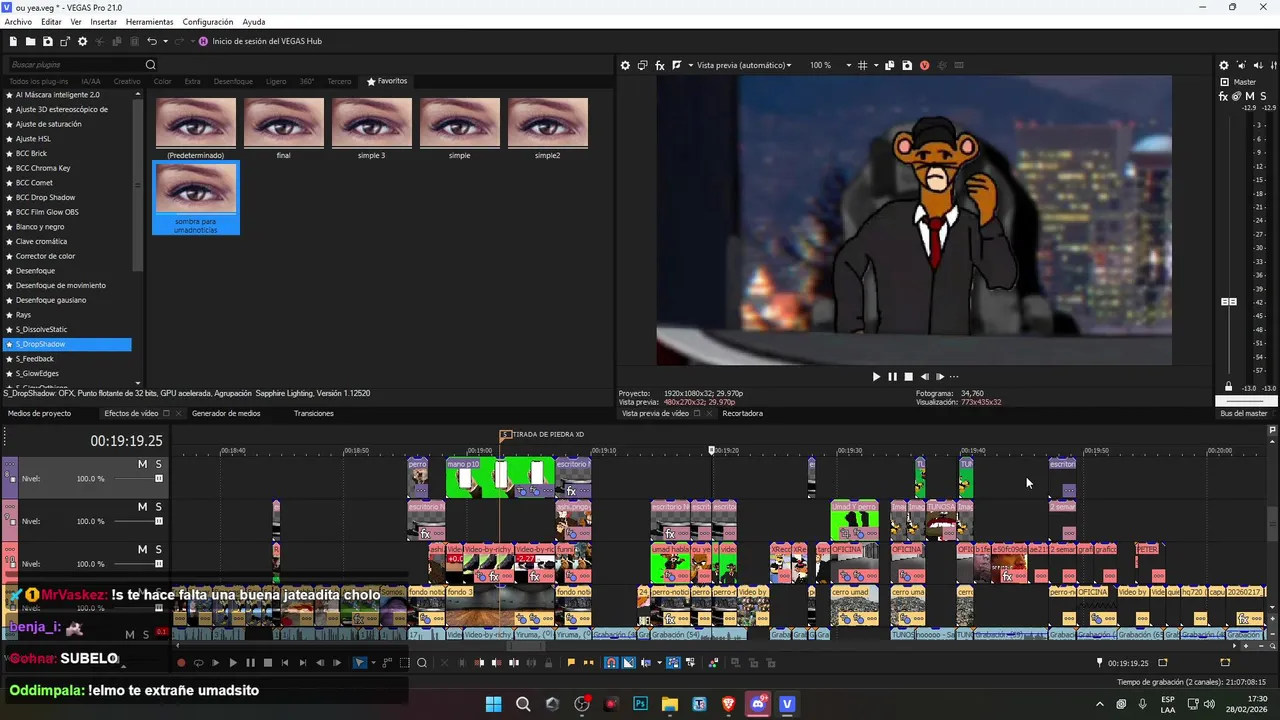Switch to the Generador de medios tab
Image resolution: width=1280 pixels, height=720 pixels.
226,413
